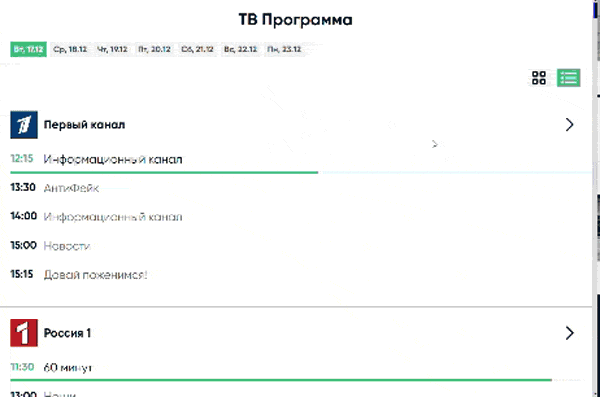Switch to grid view layout icon
Screen dimensions: 600x397
539,78
